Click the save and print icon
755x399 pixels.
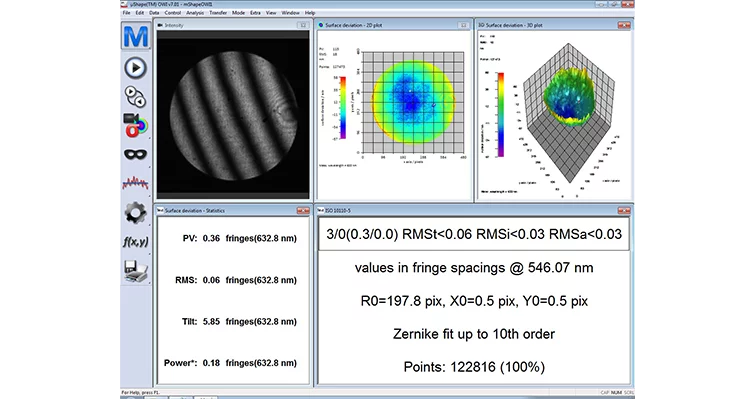tap(135, 271)
